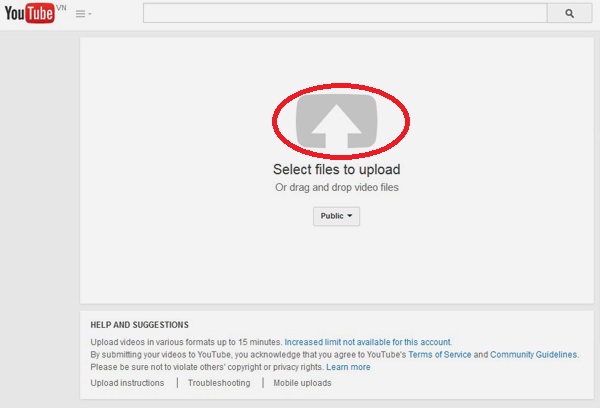600x408 pixels.
Task: Click the small arrow beside the guide icon
Action: click(90, 15)
